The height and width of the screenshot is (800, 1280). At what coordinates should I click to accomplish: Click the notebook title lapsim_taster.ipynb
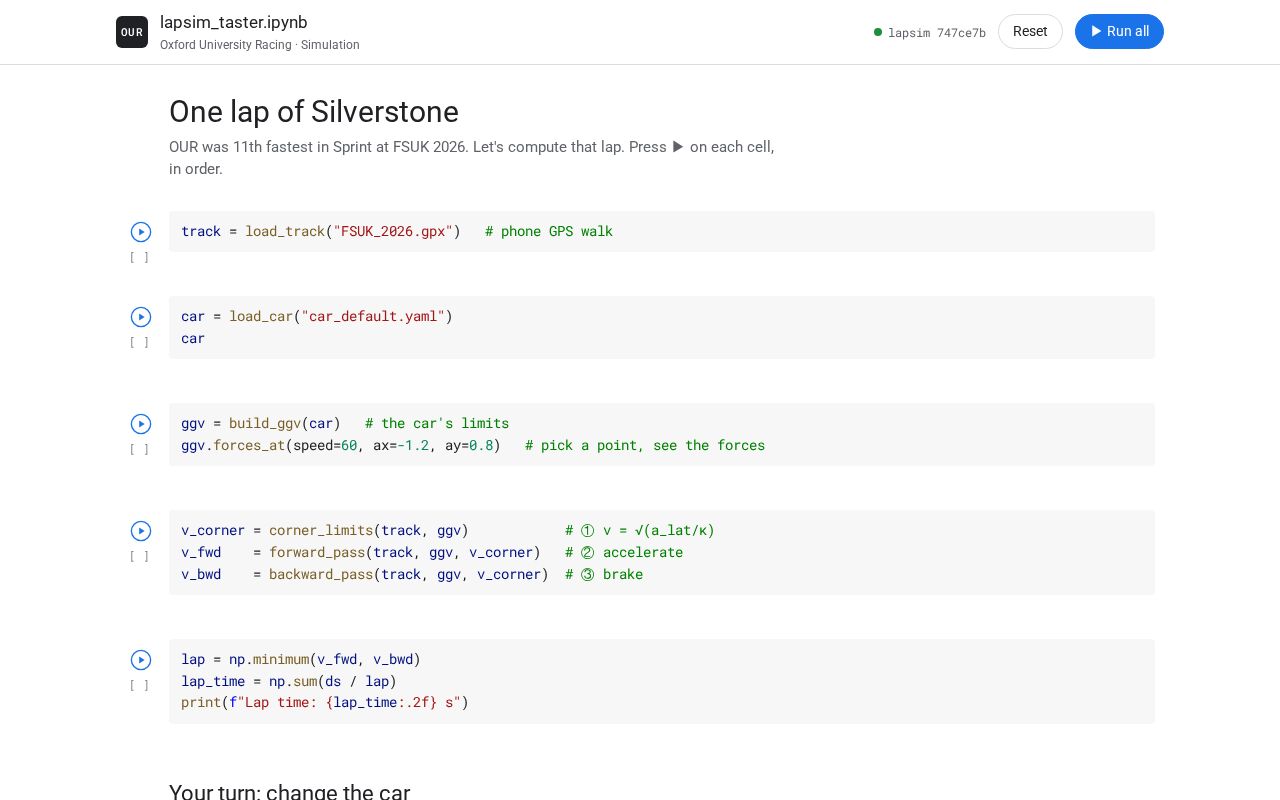(x=234, y=22)
